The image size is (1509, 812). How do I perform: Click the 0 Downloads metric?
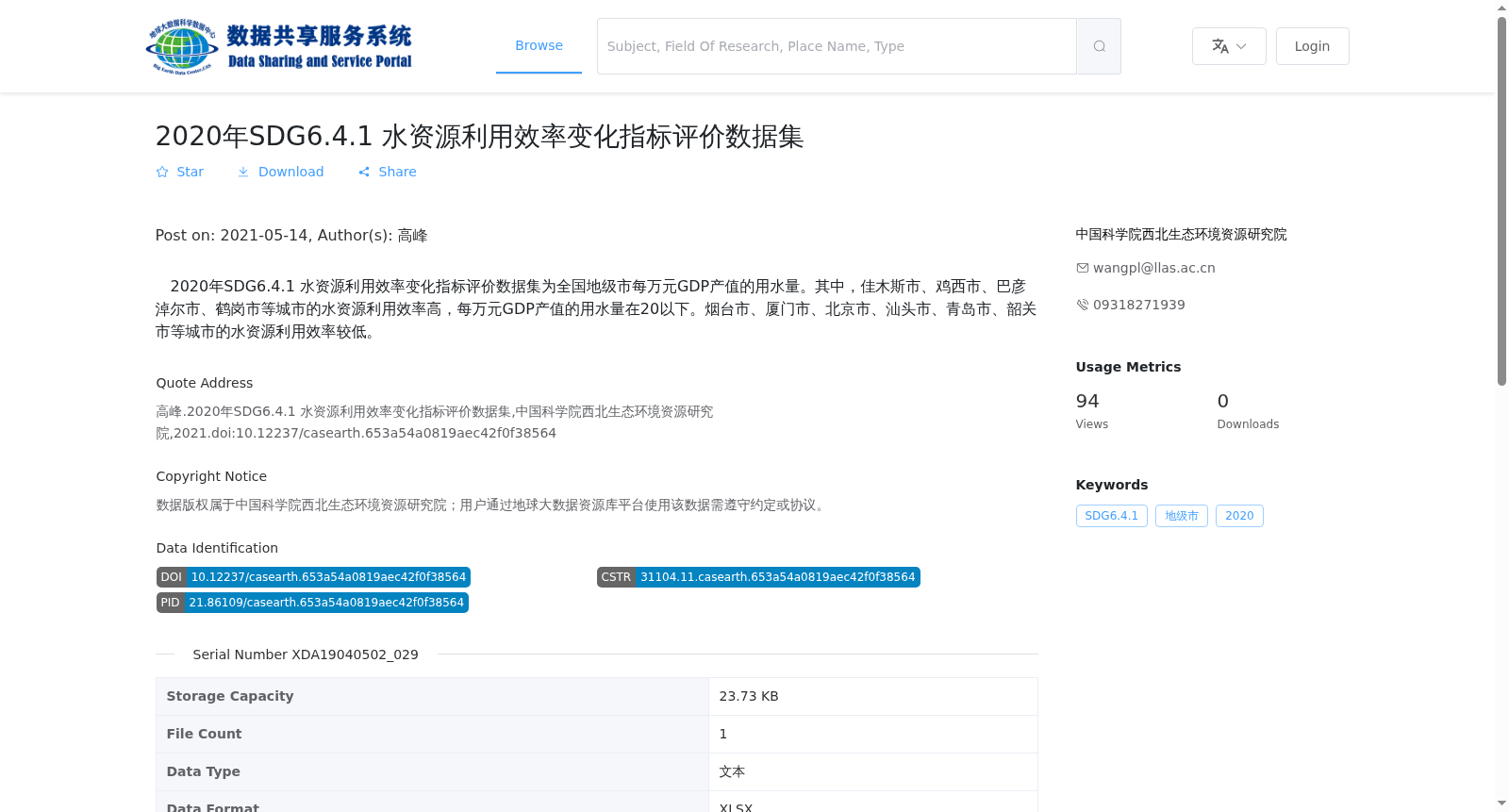tap(1248, 411)
